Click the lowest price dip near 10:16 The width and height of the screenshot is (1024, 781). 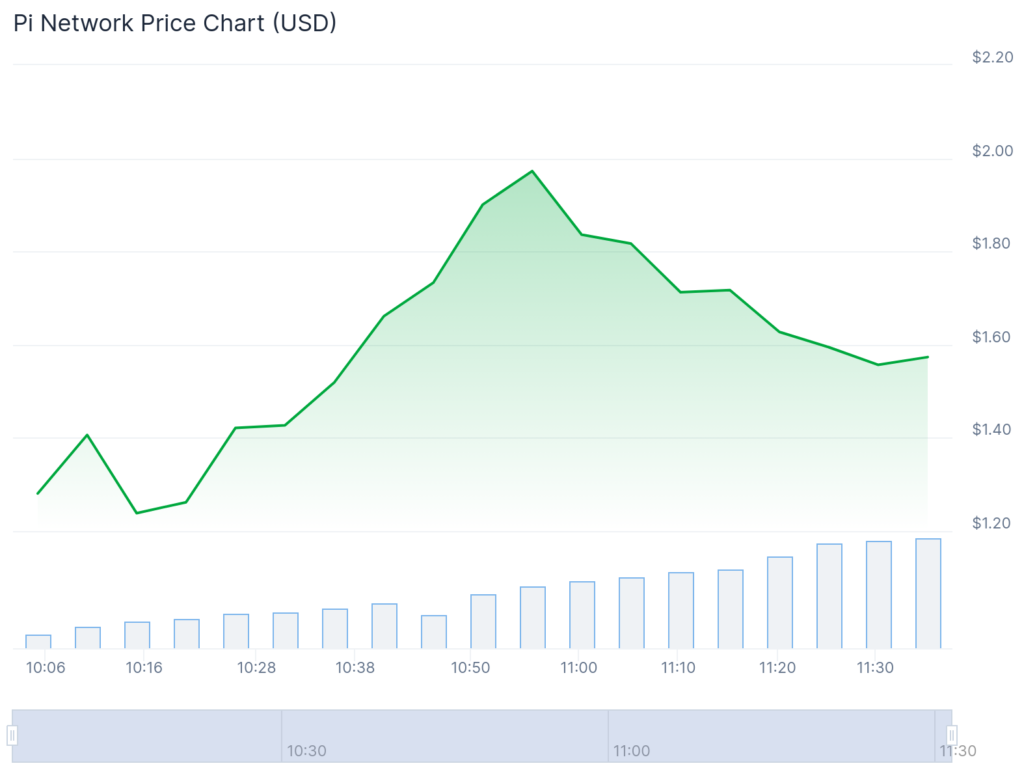[136, 513]
